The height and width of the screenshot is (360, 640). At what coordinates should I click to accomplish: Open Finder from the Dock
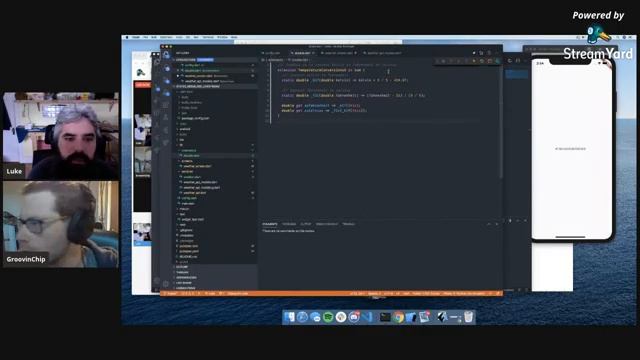(289, 317)
